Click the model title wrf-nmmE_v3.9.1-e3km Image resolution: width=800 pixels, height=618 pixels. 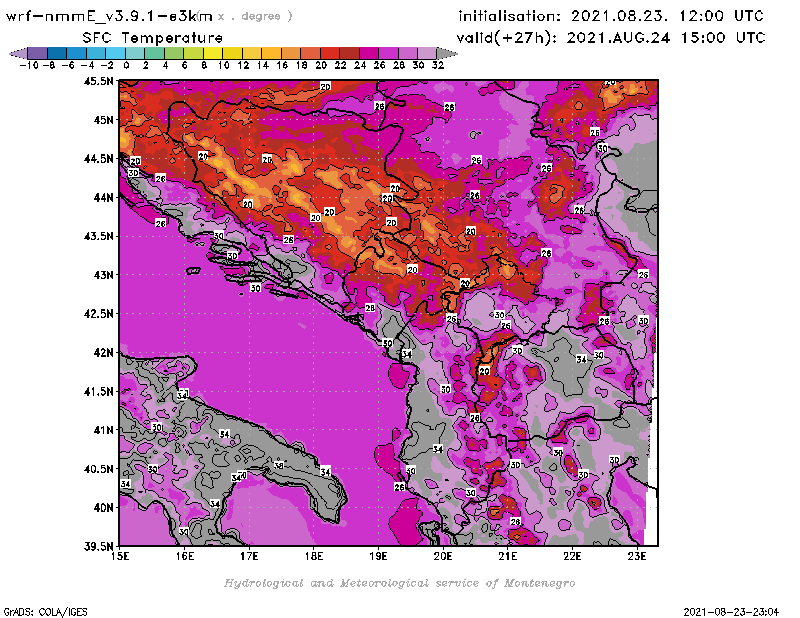point(109,16)
